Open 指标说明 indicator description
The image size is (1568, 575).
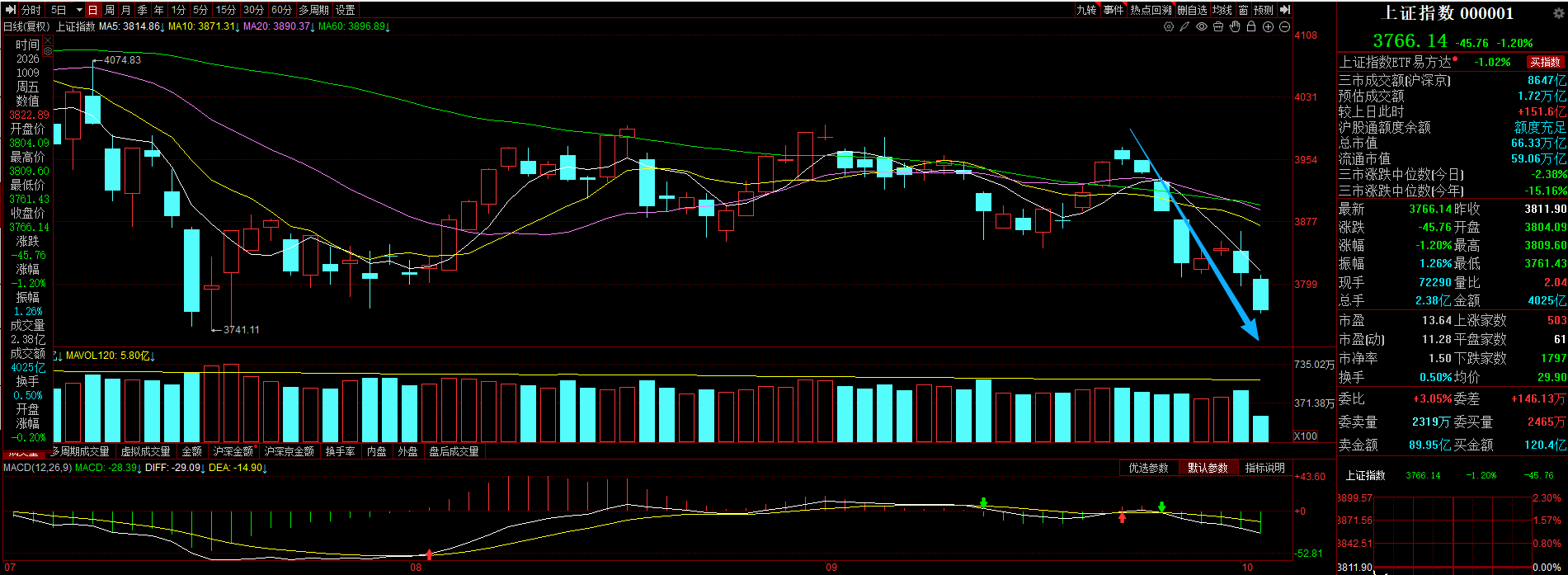tap(1264, 468)
